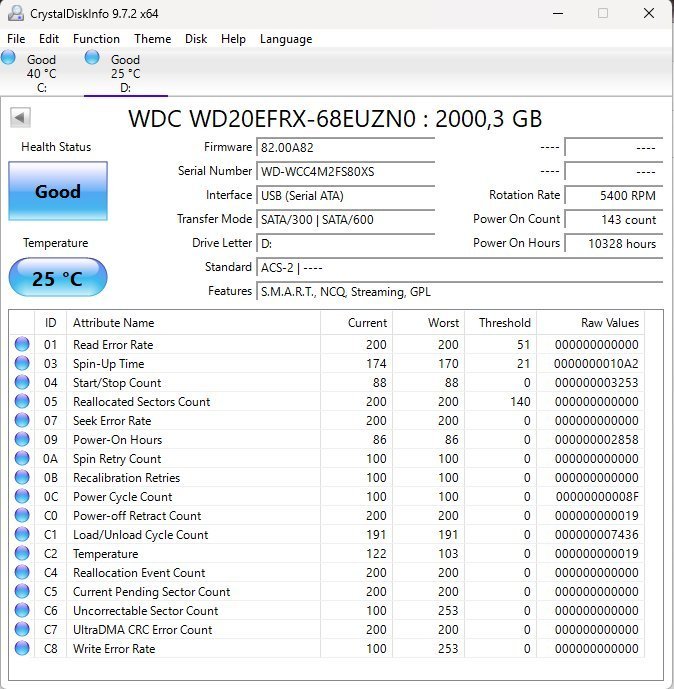Click the Power On Hours value box
This screenshot has width=674, height=689.
tap(612, 243)
